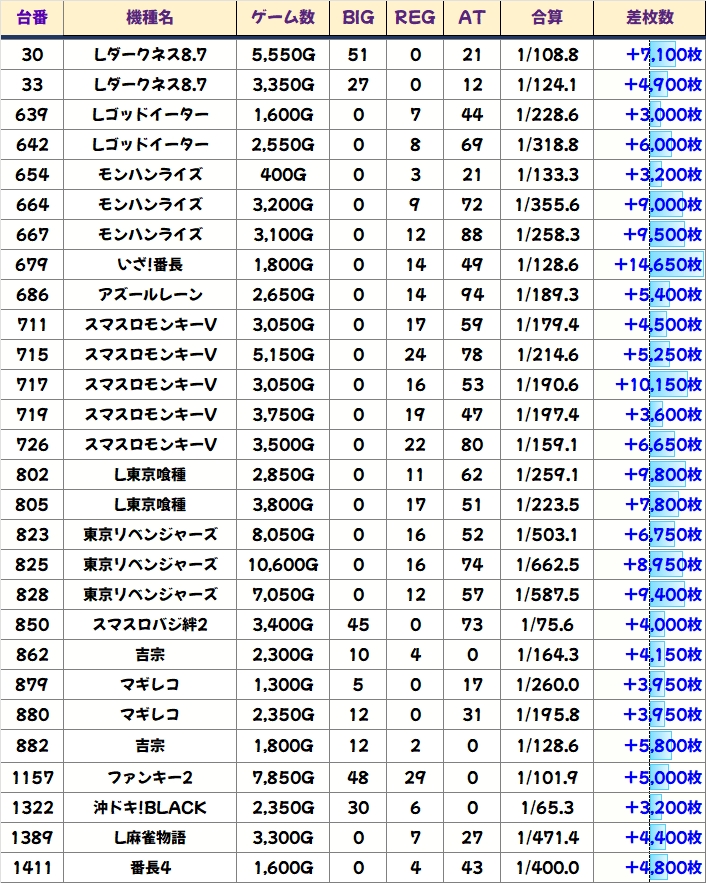Select the 10,600G game count cell
The width and height of the screenshot is (706, 883).
click(x=283, y=565)
